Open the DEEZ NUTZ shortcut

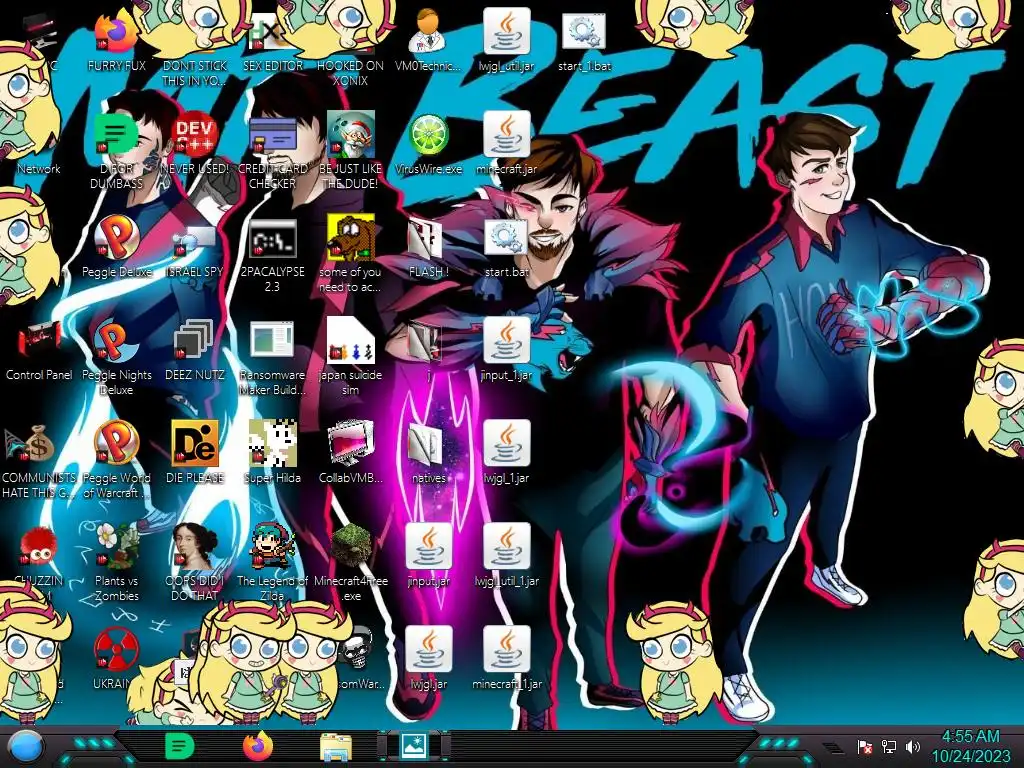coord(193,340)
